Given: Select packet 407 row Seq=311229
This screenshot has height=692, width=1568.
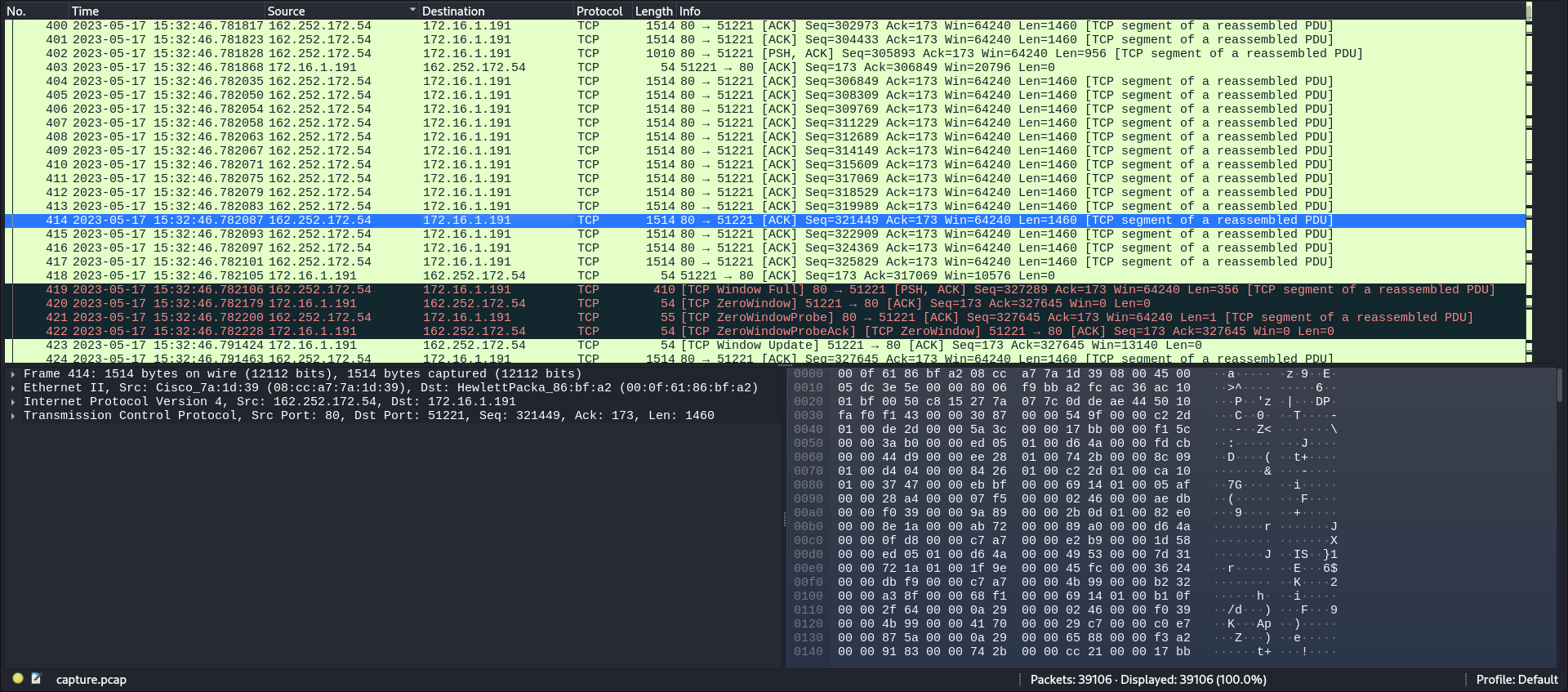Looking at the screenshot, I should (765, 123).
